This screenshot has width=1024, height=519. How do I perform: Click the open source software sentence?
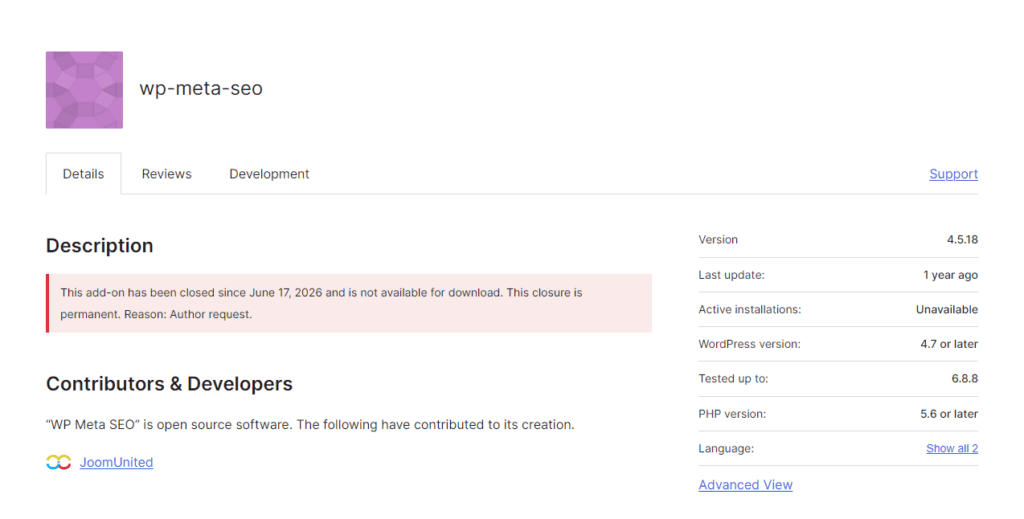310,424
